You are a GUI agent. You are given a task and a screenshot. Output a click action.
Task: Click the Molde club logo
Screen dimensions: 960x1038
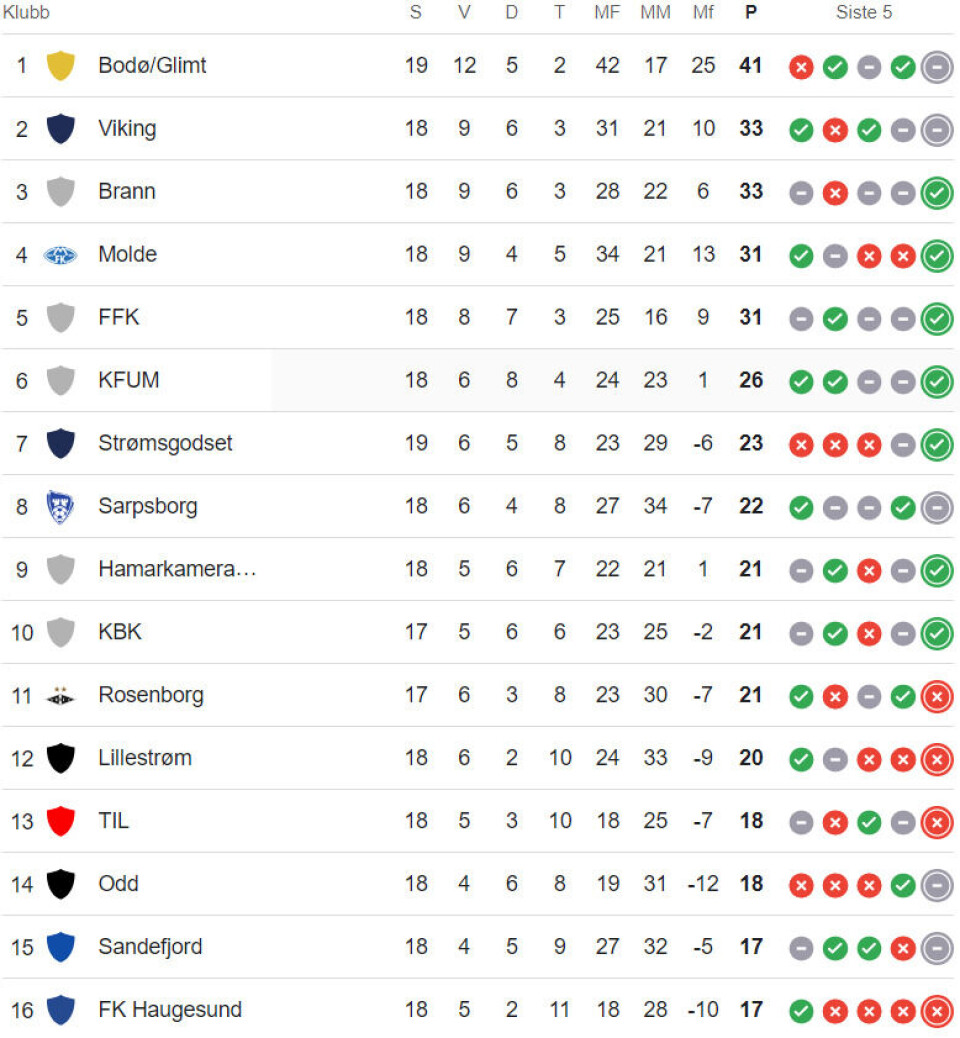61,255
